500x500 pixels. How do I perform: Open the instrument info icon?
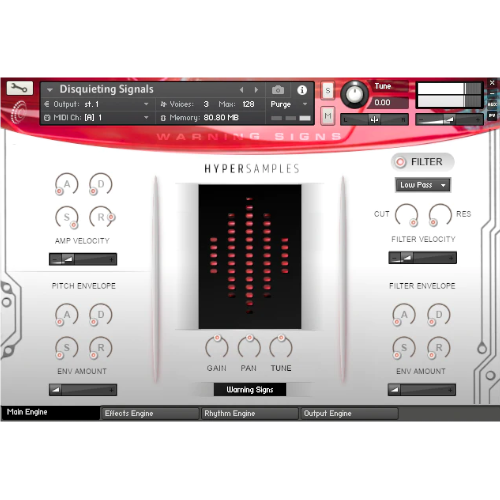tap(302, 90)
